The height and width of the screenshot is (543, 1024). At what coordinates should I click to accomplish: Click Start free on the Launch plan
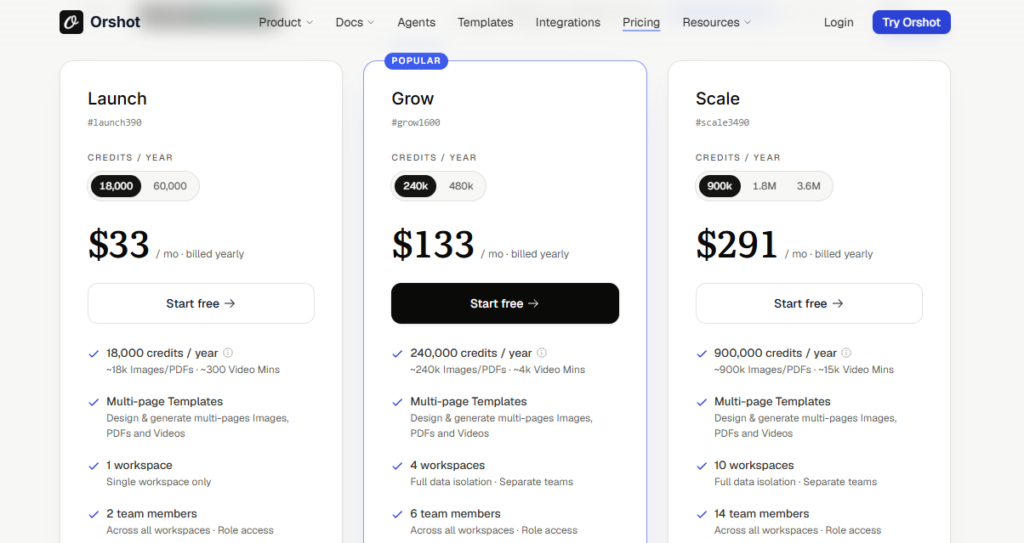pyautogui.click(x=201, y=303)
